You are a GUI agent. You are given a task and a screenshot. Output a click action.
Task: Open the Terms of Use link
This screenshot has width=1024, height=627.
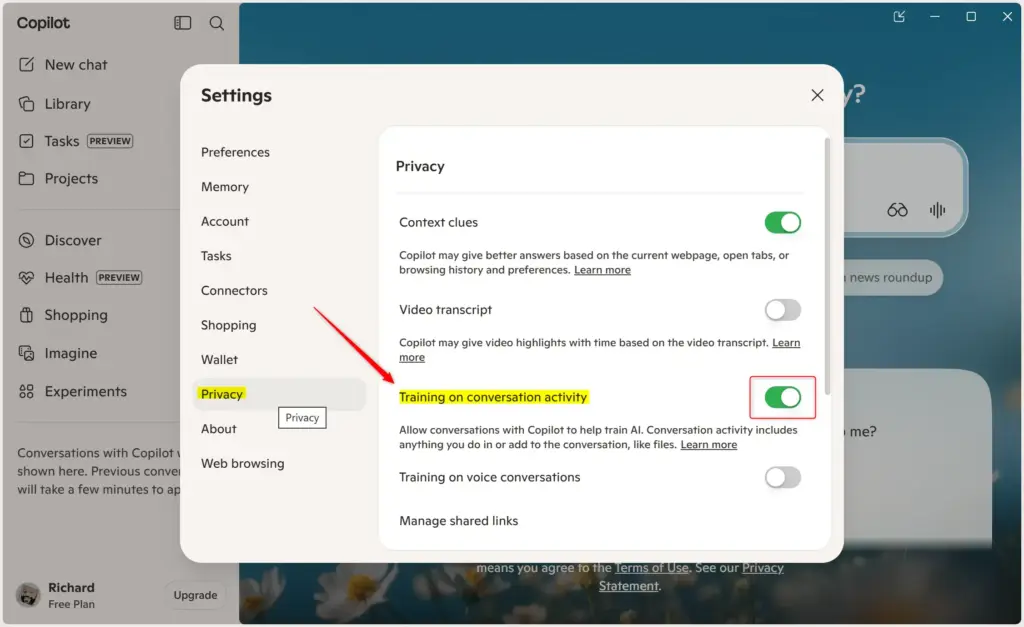[651, 568]
